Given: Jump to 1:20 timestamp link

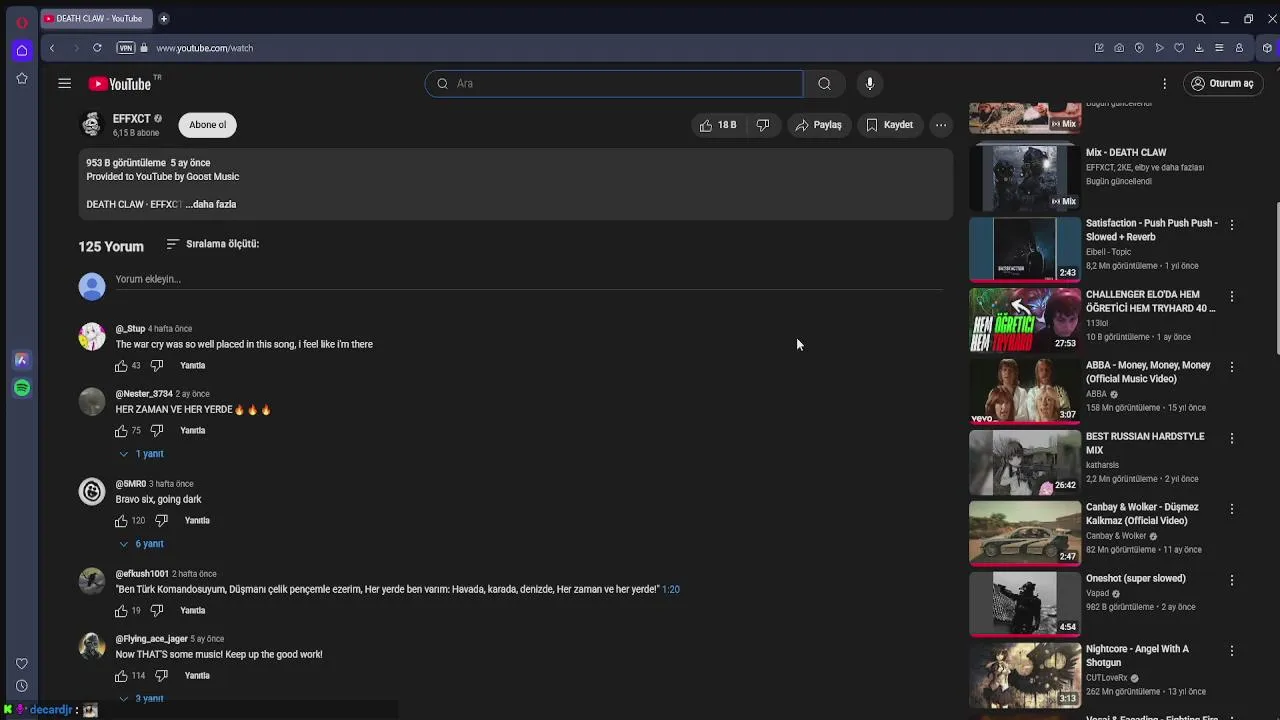Looking at the screenshot, I should click(x=671, y=590).
